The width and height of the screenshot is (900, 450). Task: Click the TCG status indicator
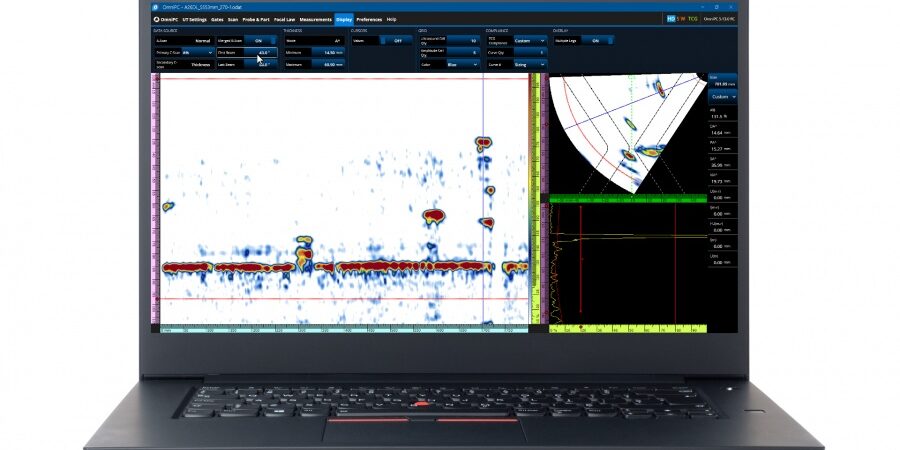[x=694, y=19]
